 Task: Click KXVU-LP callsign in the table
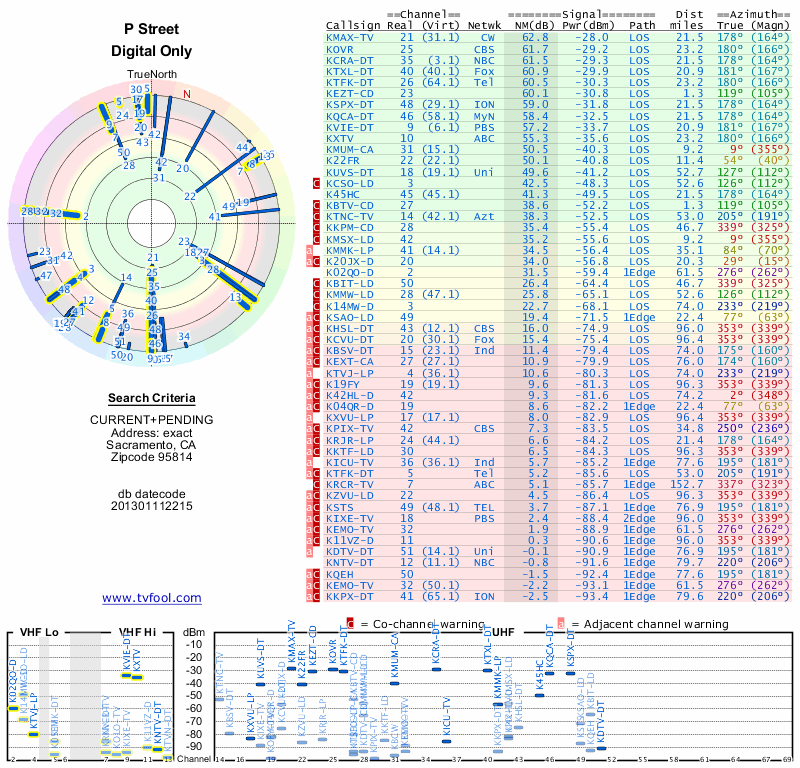pos(349,417)
